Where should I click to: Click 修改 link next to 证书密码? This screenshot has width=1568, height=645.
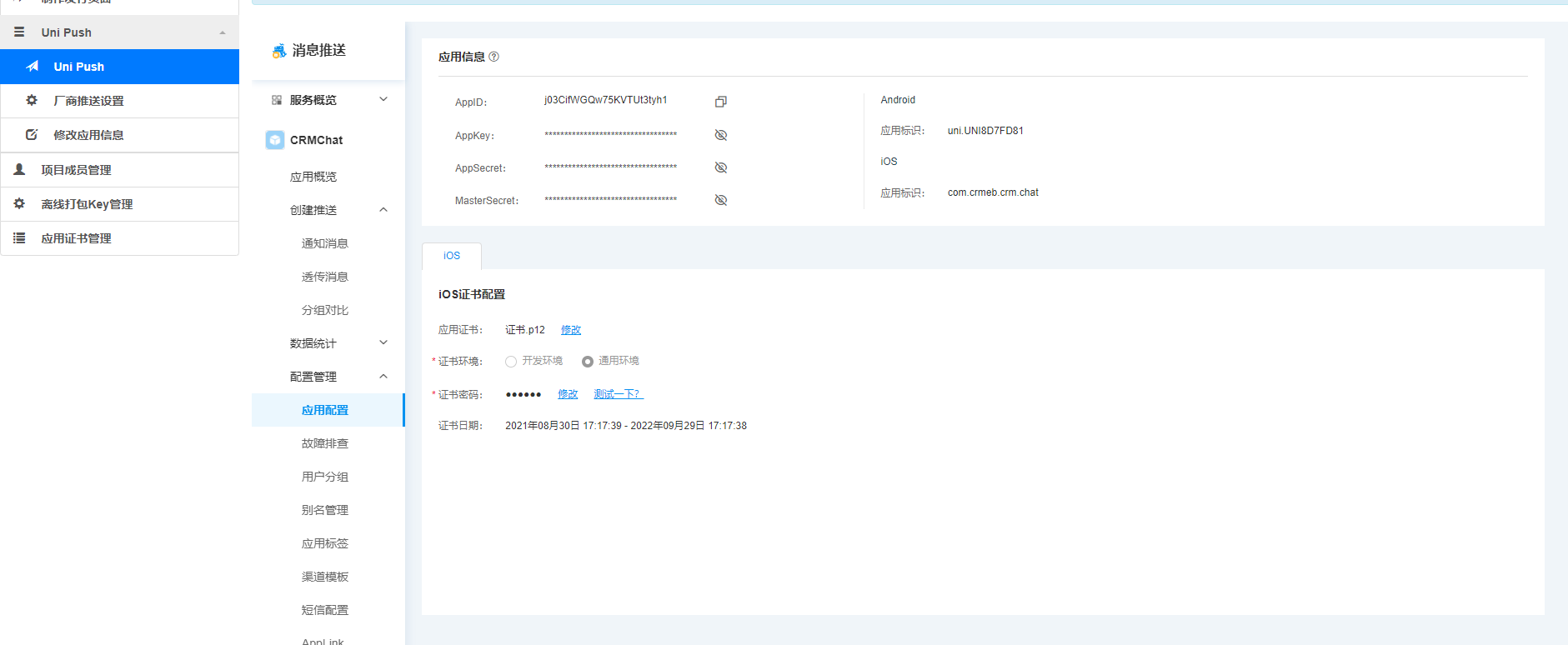(568, 394)
